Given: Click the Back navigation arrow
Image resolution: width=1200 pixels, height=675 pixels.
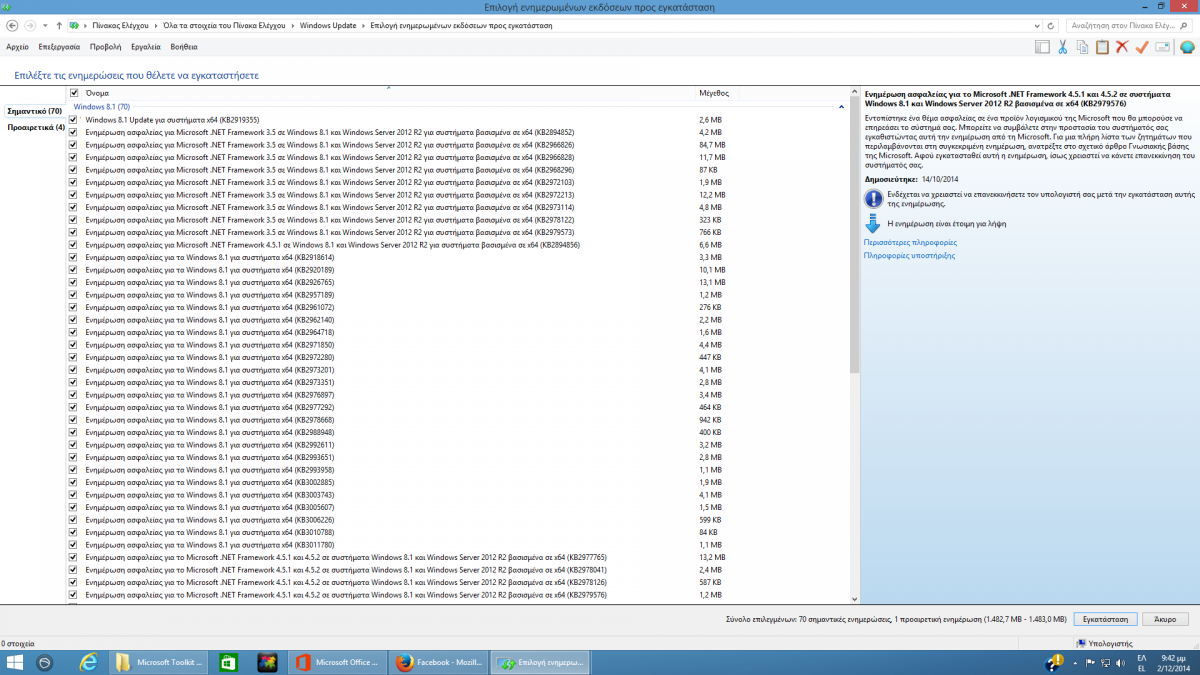Looking at the screenshot, I should coord(13,24).
